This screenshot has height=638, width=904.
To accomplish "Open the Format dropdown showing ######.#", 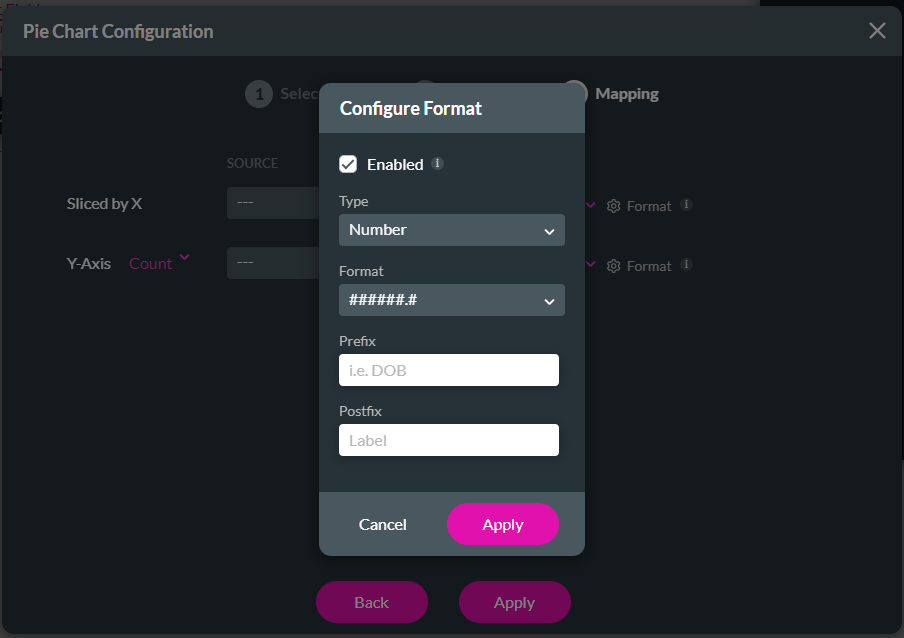I will [451, 300].
